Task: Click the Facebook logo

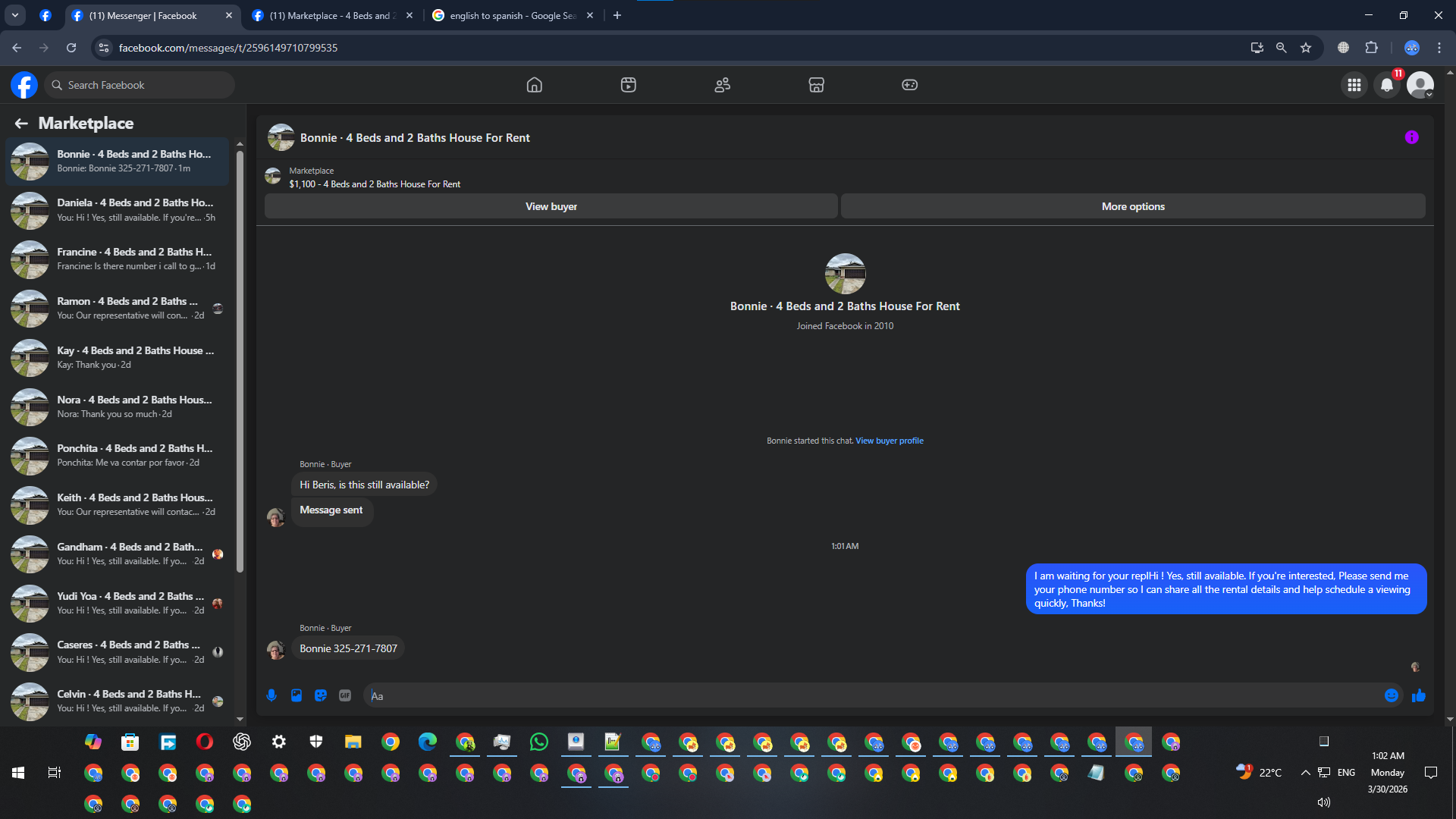Action: 24,85
